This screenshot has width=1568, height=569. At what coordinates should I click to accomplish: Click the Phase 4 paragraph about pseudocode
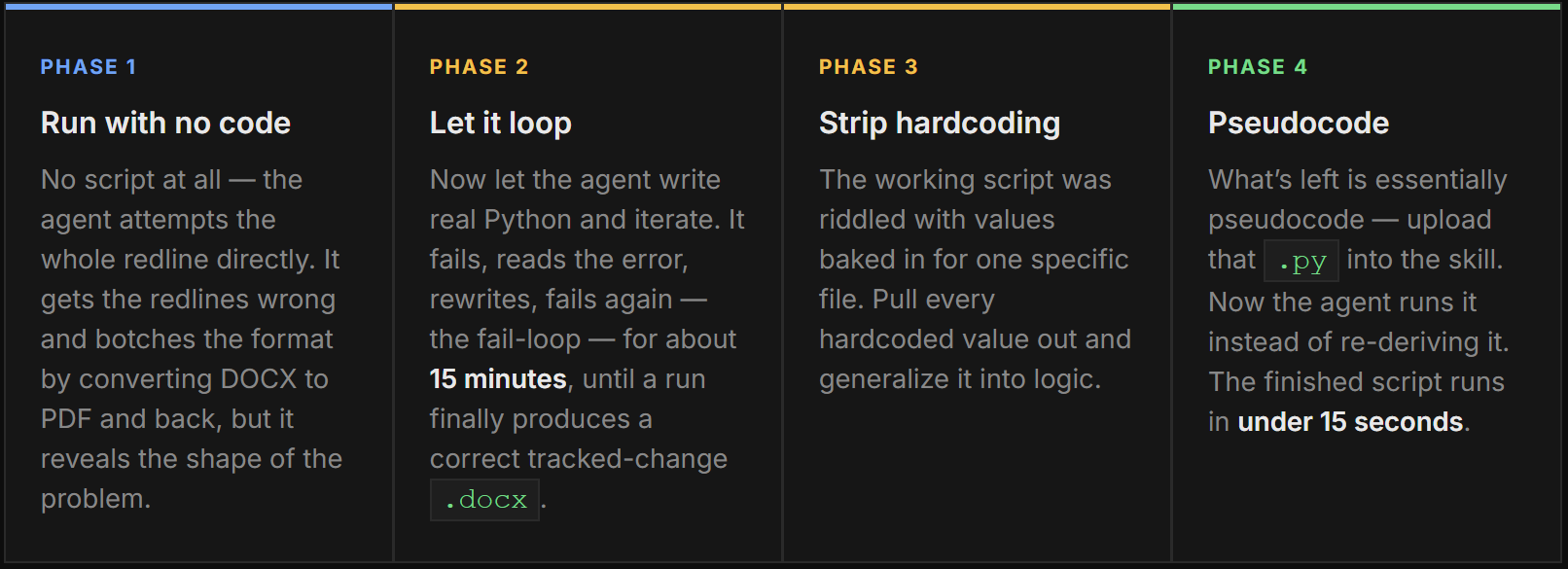pyautogui.click(x=1359, y=301)
